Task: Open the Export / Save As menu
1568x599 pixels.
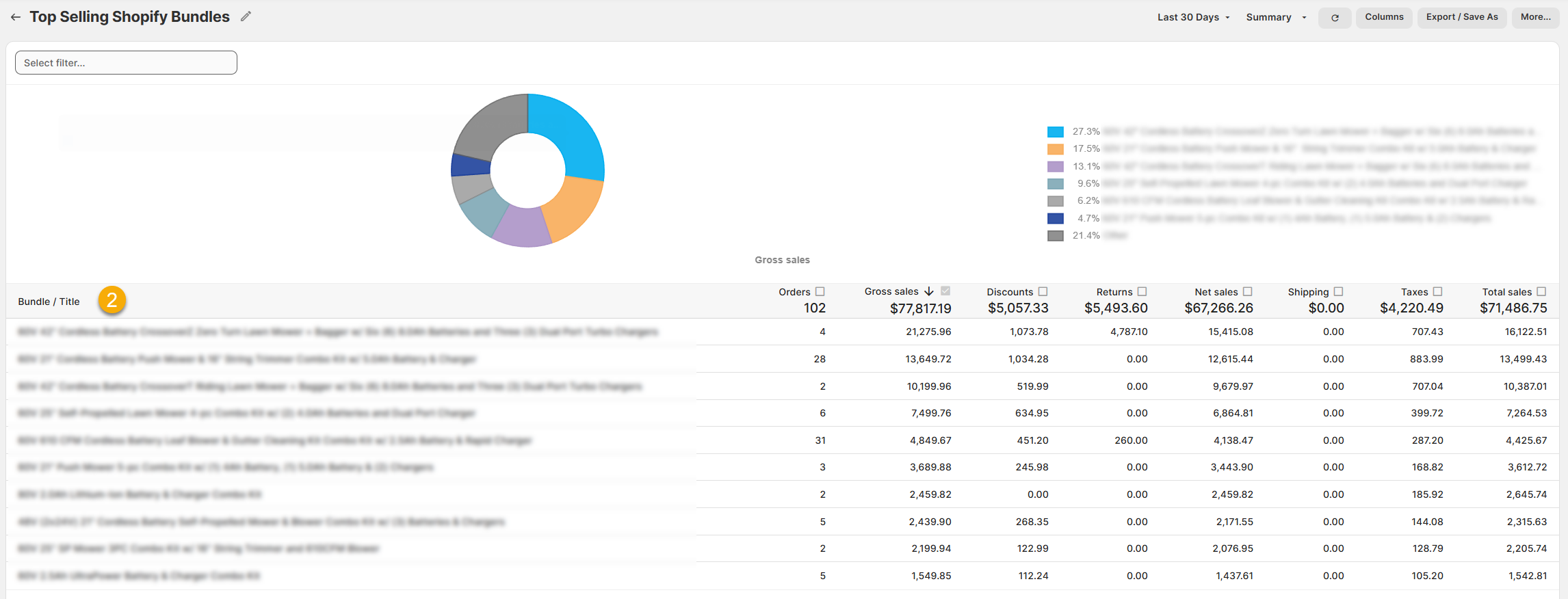Action: 1461,17
